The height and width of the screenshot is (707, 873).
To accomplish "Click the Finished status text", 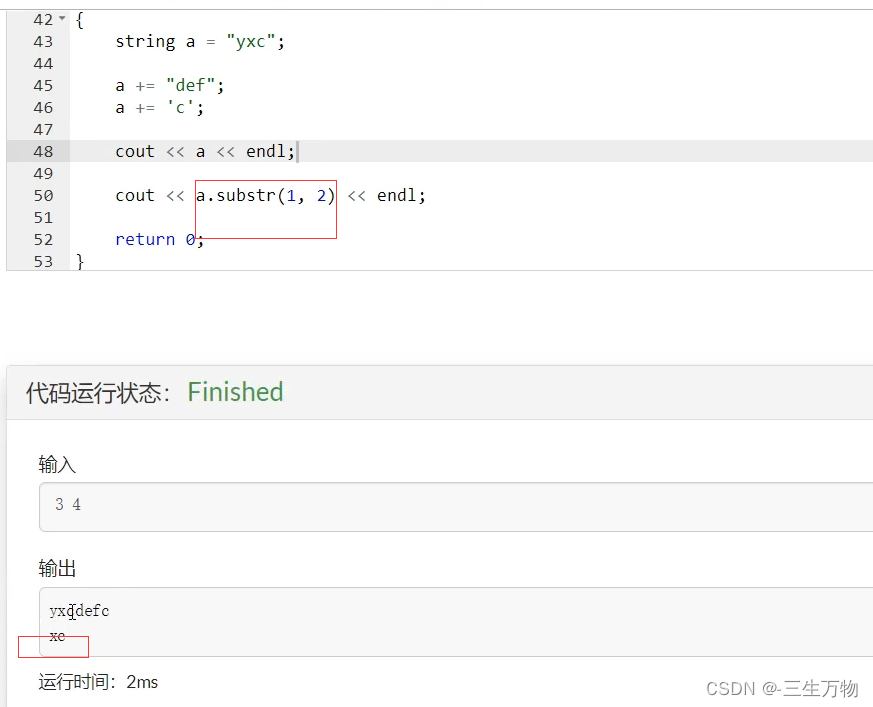I will 236,392.
